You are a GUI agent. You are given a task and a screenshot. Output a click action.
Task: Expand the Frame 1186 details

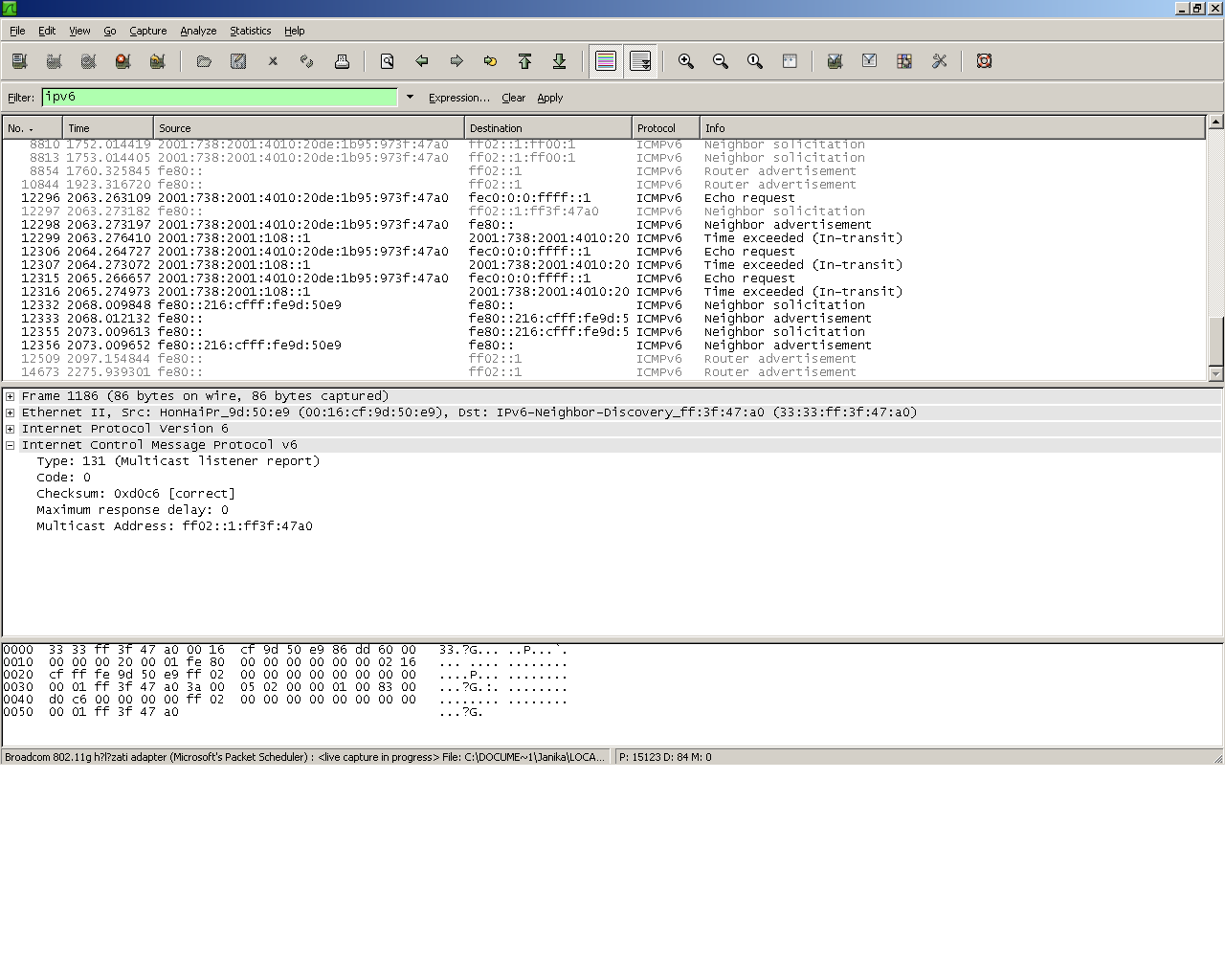[x=9, y=395]
